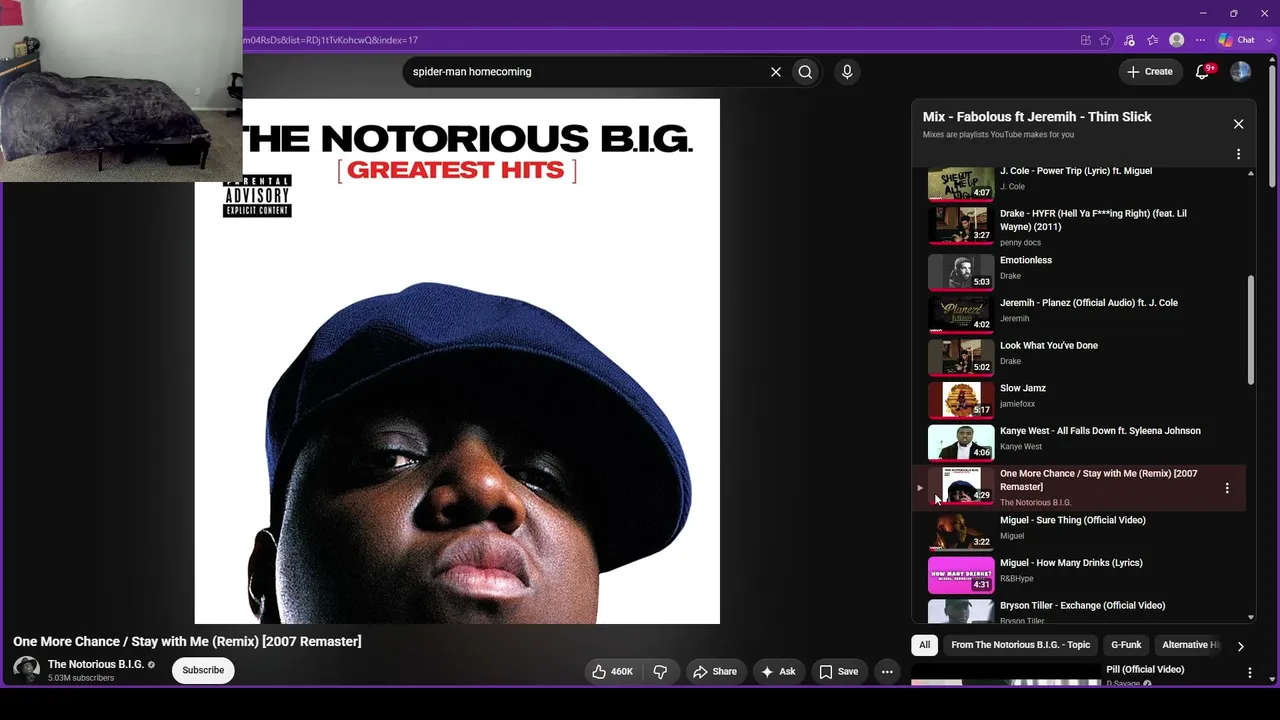Image resolution: width=1280 pixels, height=720 pixels.
Task: Select 'Slow Jamz' playlist title text
Action: pyautogui.click(x=1023, y=388)
